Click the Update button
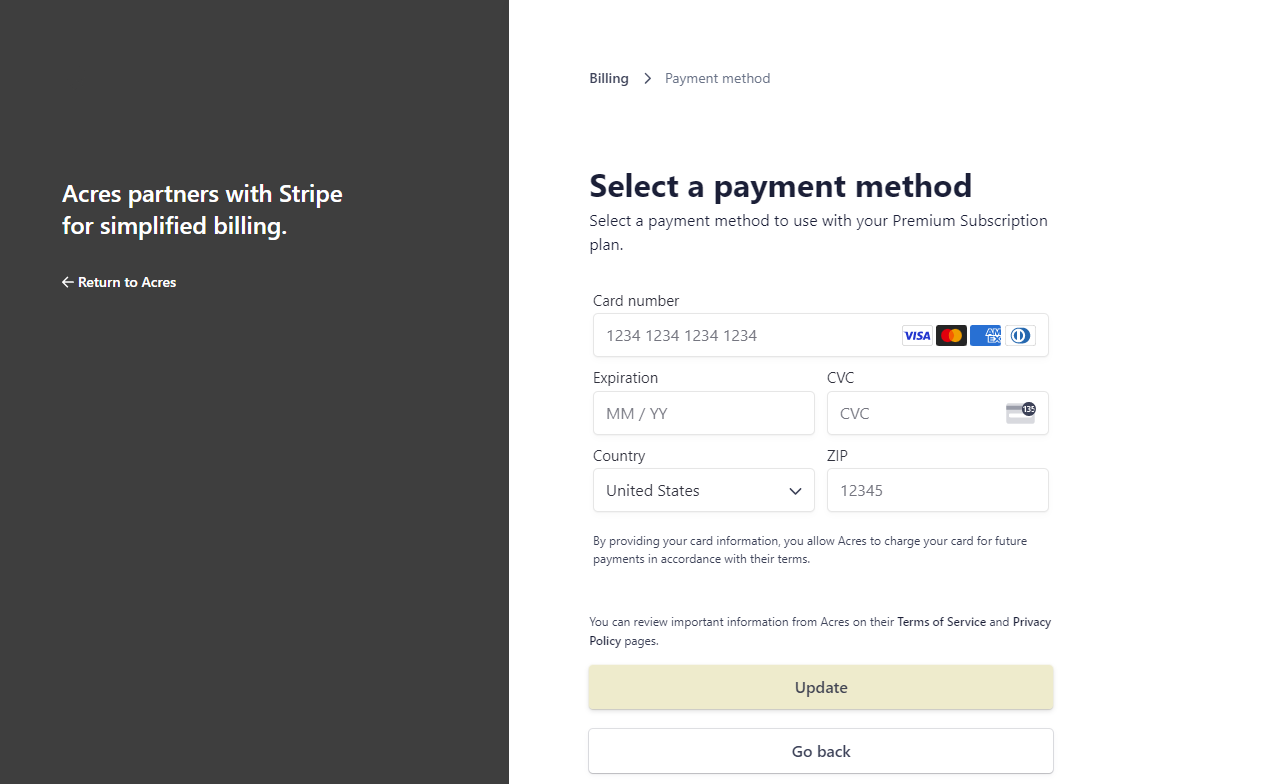 (x=820, y=687)
